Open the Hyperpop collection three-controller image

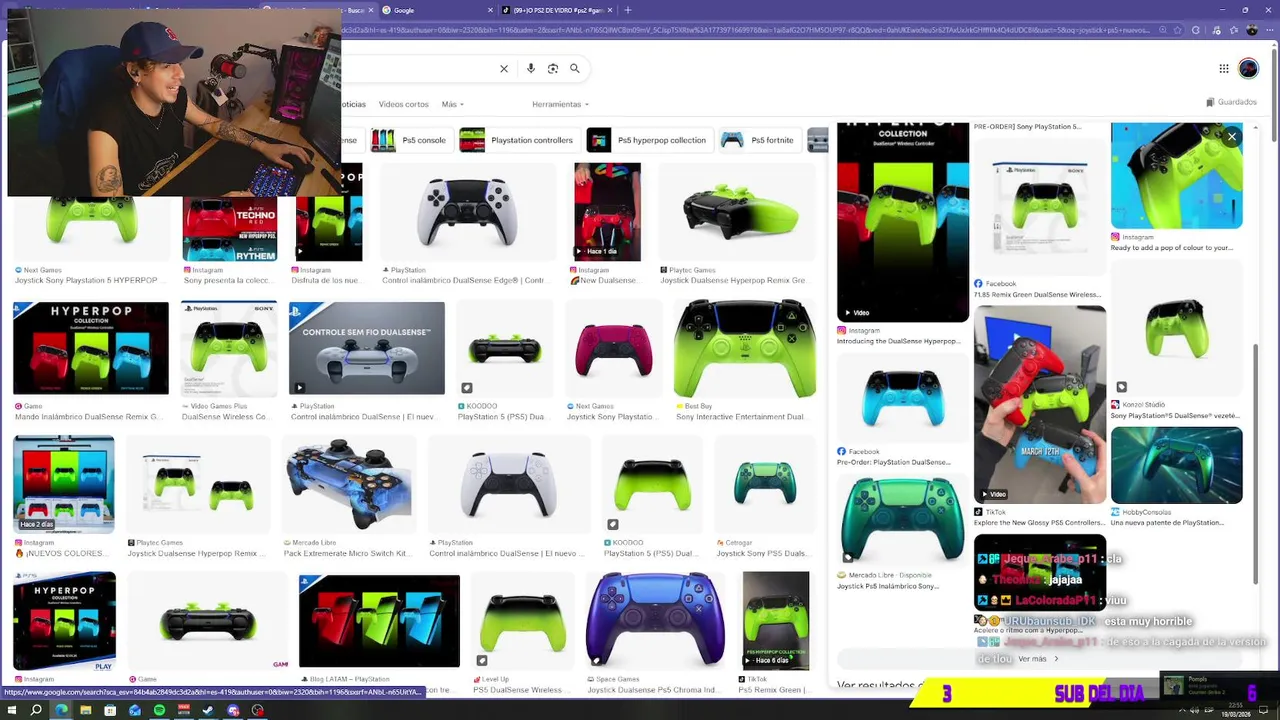point(91,348)
